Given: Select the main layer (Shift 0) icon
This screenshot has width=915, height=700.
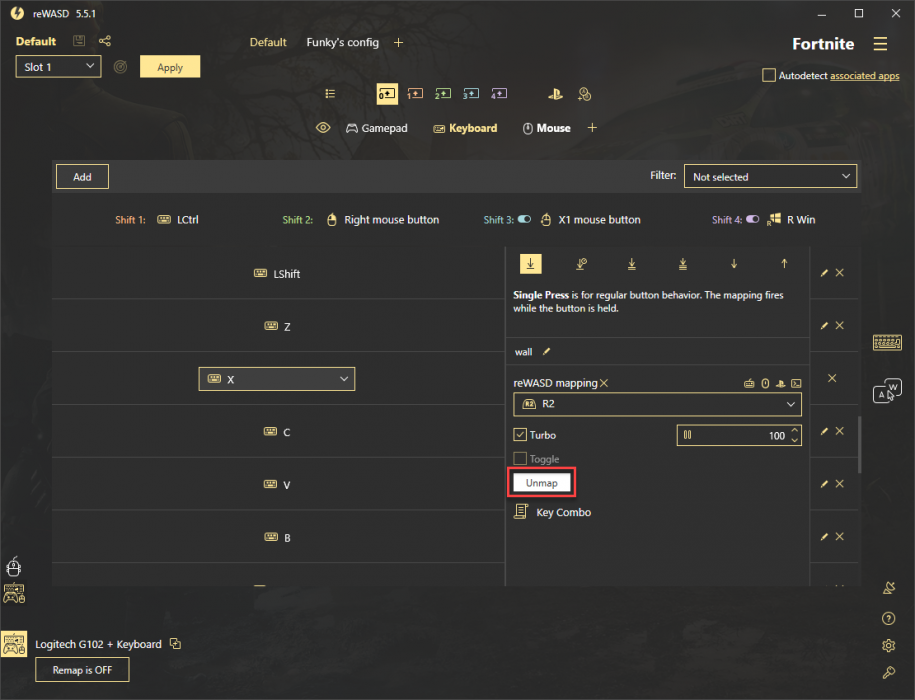Looking at the screenshot, I should click(387, 93).
